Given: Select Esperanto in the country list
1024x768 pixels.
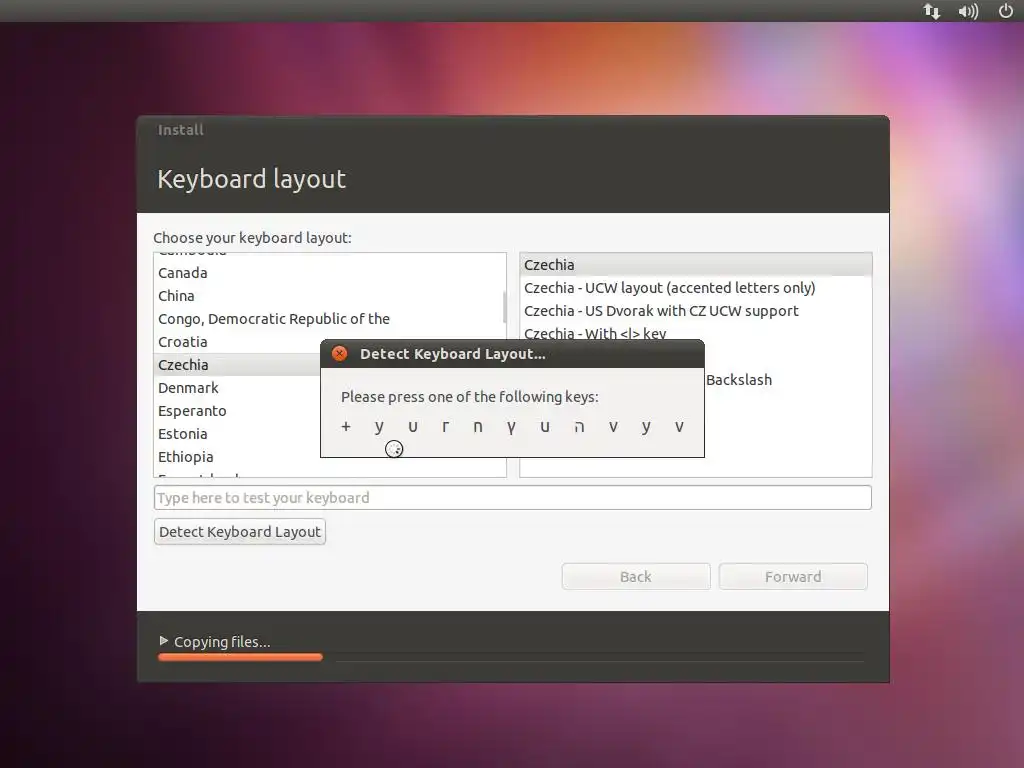Looking at the screenshot, I should (238, 411).
